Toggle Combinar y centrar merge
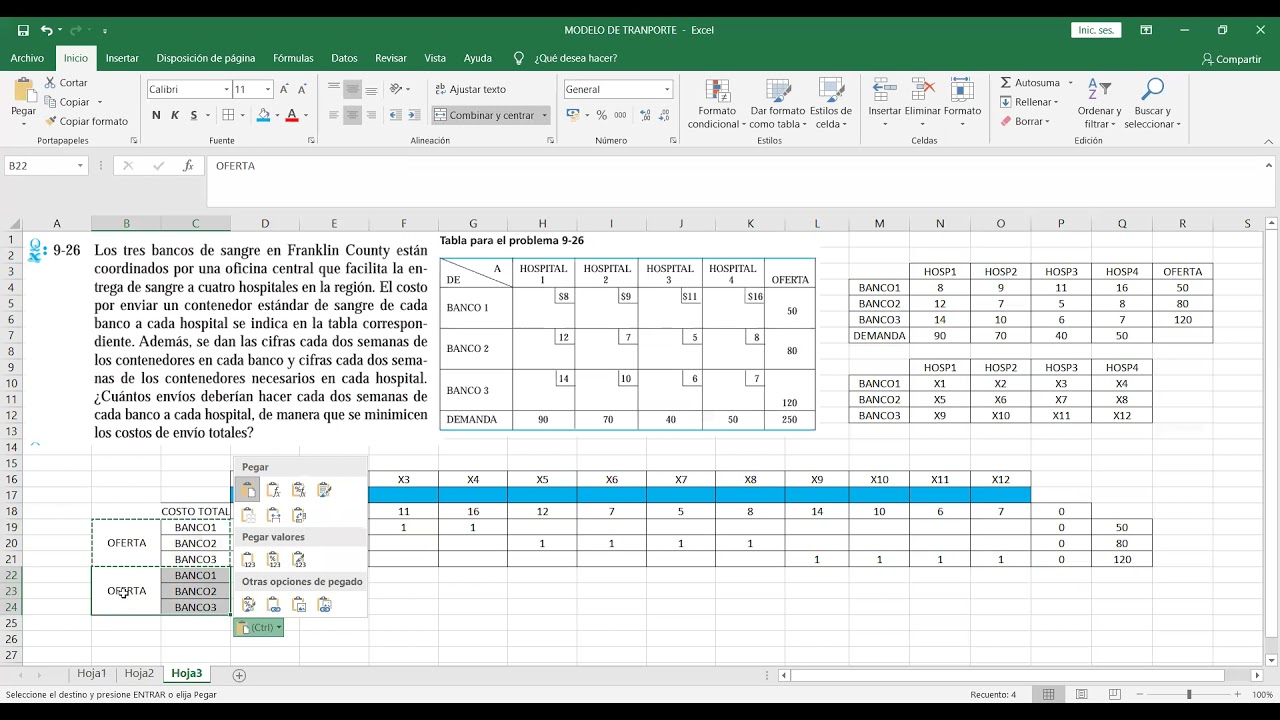Screen dimensions: 1280x720 click(485, 115)
